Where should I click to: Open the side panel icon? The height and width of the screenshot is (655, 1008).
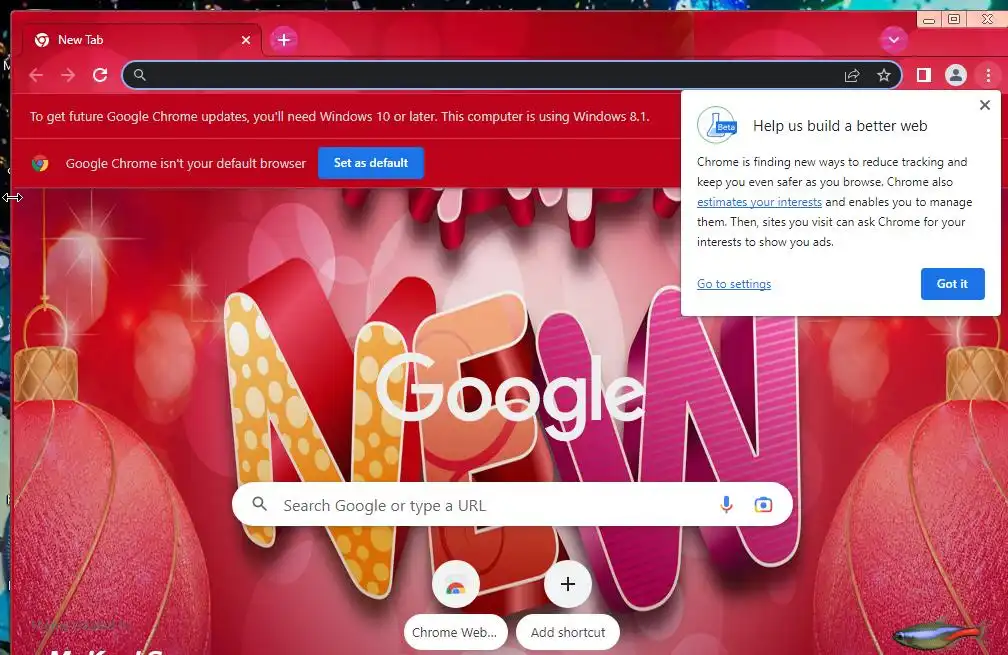[924, 76]
